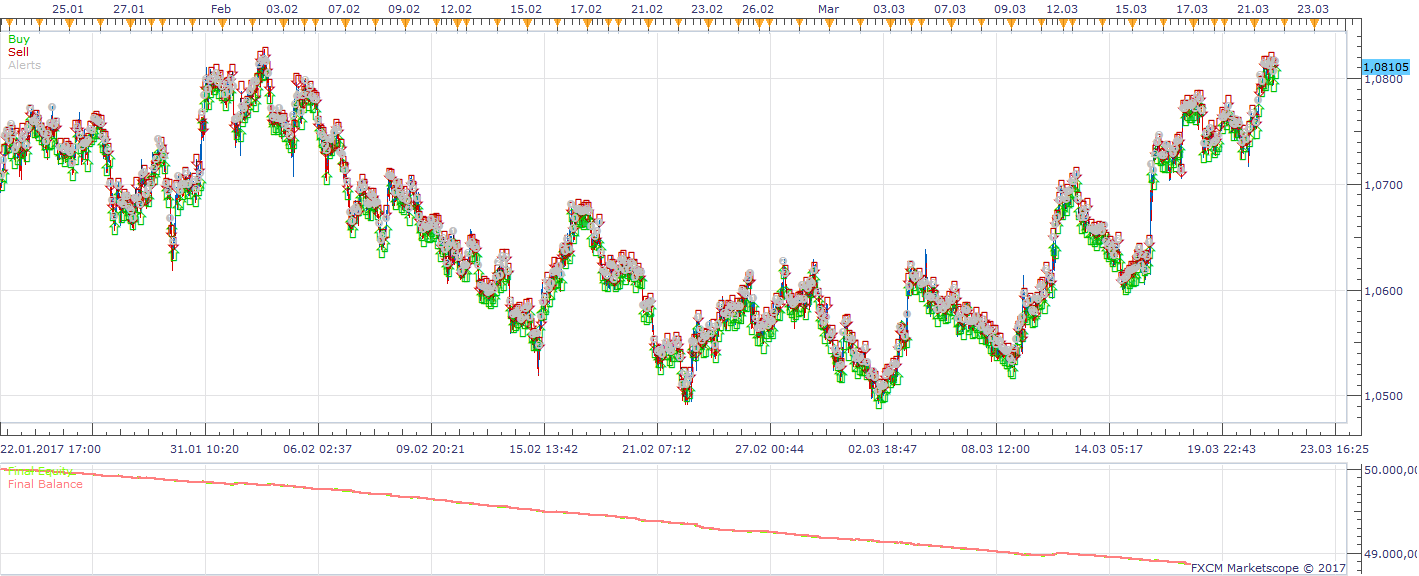Screen dimensions: 1419x576
Task: Click the gray Alerts legend label
Action: (x=24, y=65)
